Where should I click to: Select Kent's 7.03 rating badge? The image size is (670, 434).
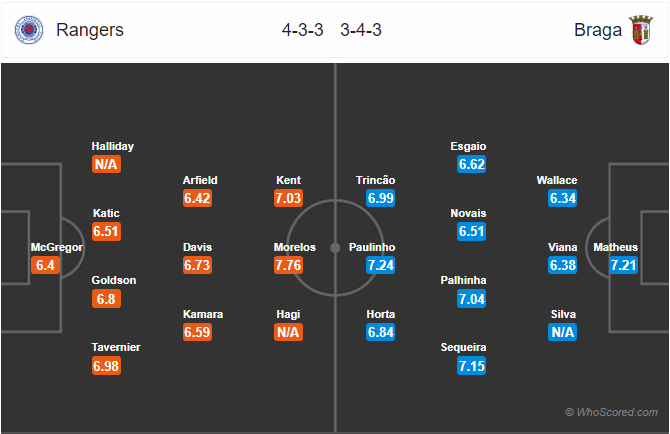pyautogui.click(x=288, y=198)
